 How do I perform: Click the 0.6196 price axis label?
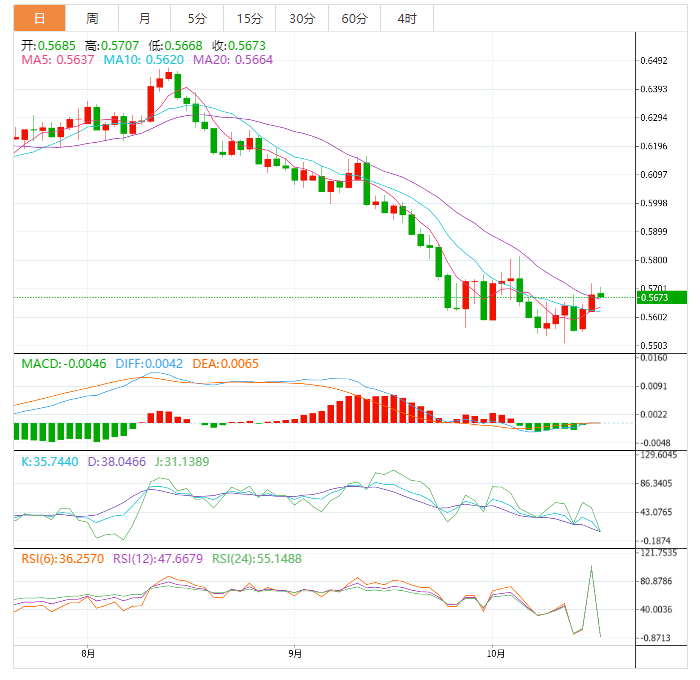pos(654,146)
